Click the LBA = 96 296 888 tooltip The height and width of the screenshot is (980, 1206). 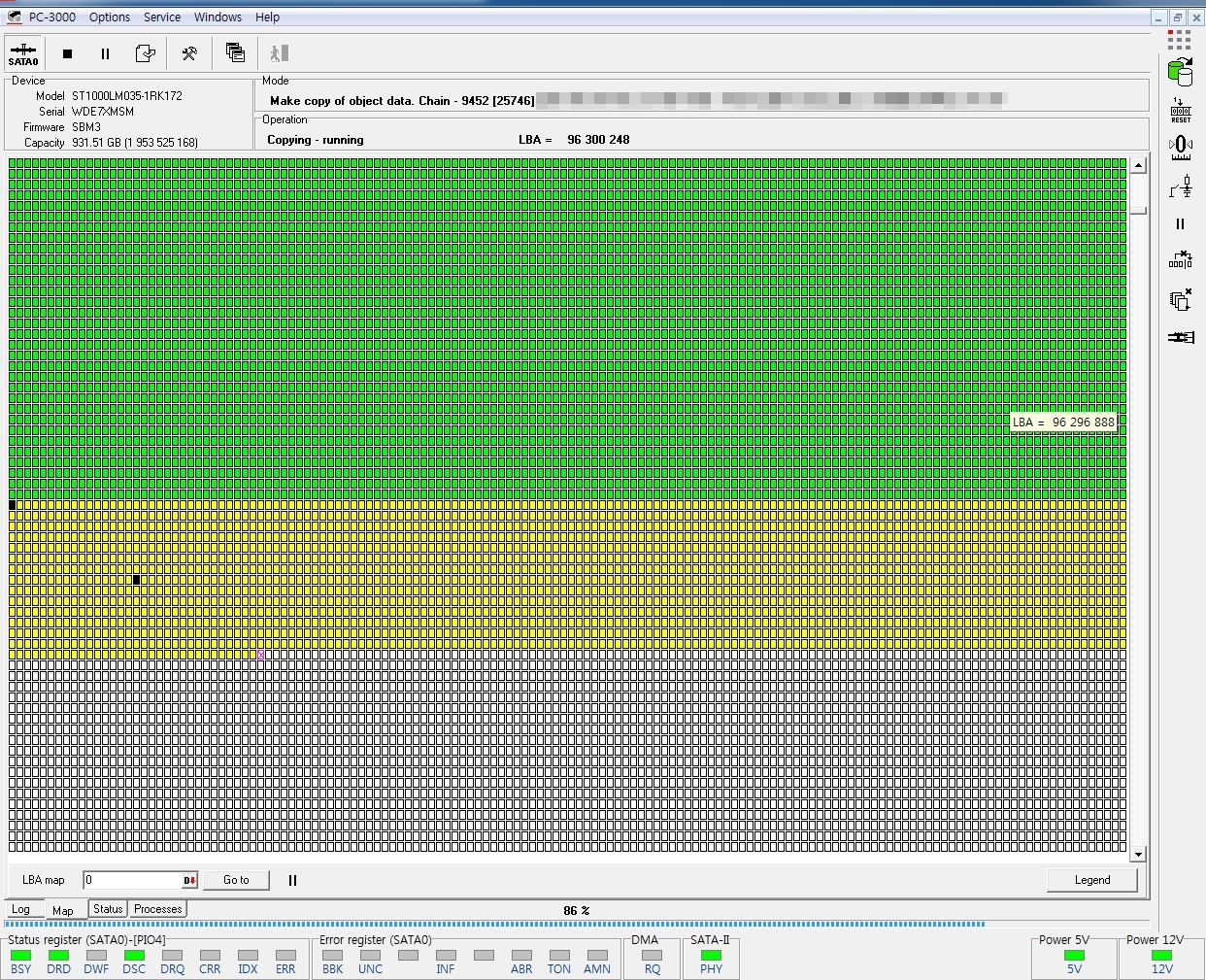[x=1063, y=422]
